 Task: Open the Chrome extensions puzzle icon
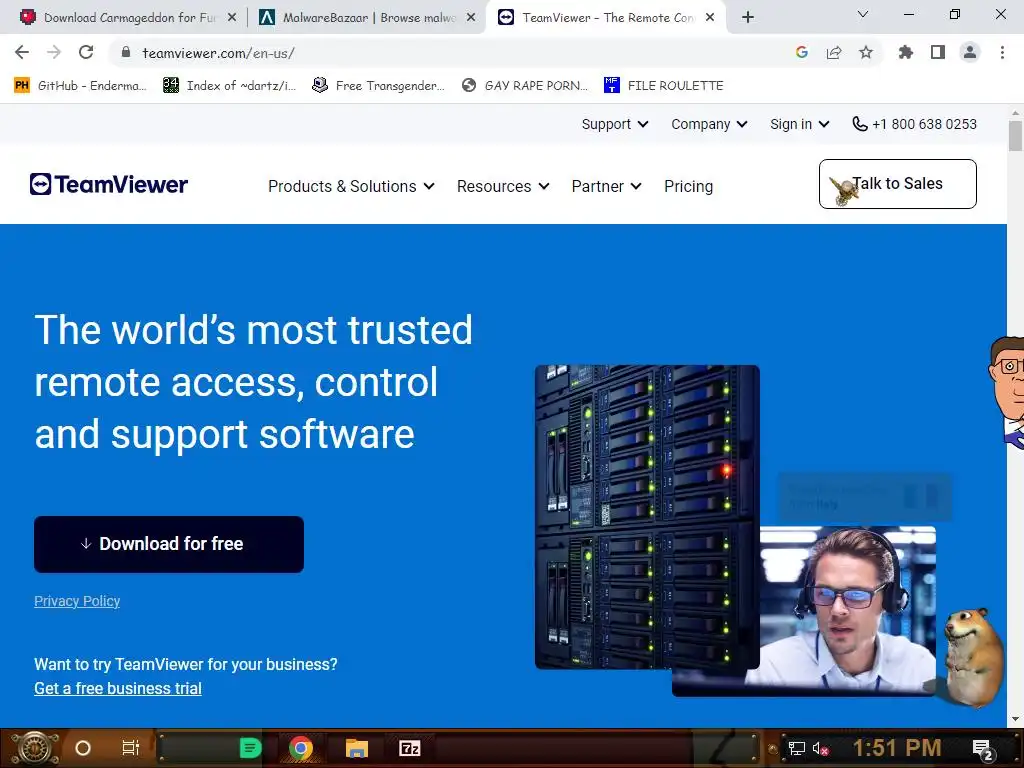(x=906, y=52)
